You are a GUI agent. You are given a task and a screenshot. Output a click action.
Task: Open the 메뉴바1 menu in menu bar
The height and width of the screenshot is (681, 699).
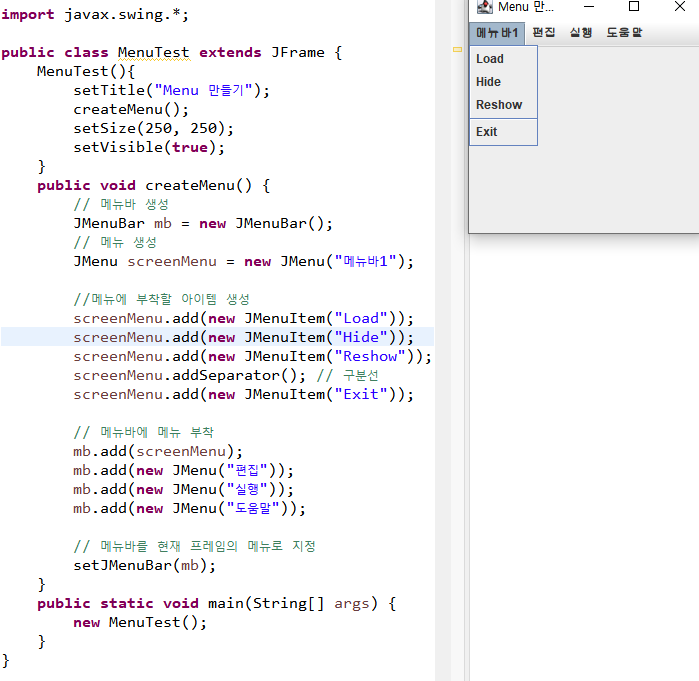pyautogui.click(x=497, y=33)
